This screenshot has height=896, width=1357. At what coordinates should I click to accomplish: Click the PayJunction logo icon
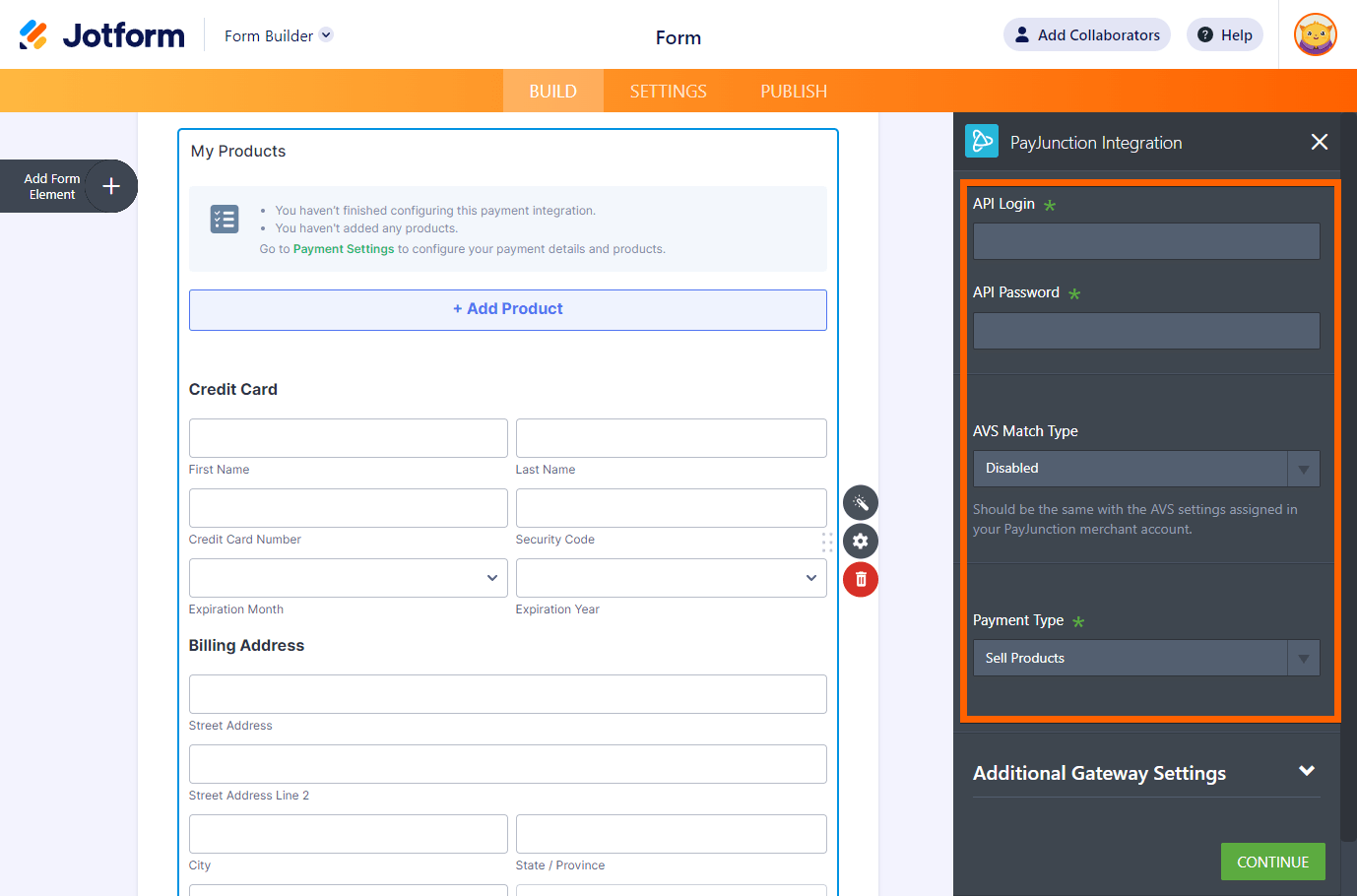click(982, 141)
